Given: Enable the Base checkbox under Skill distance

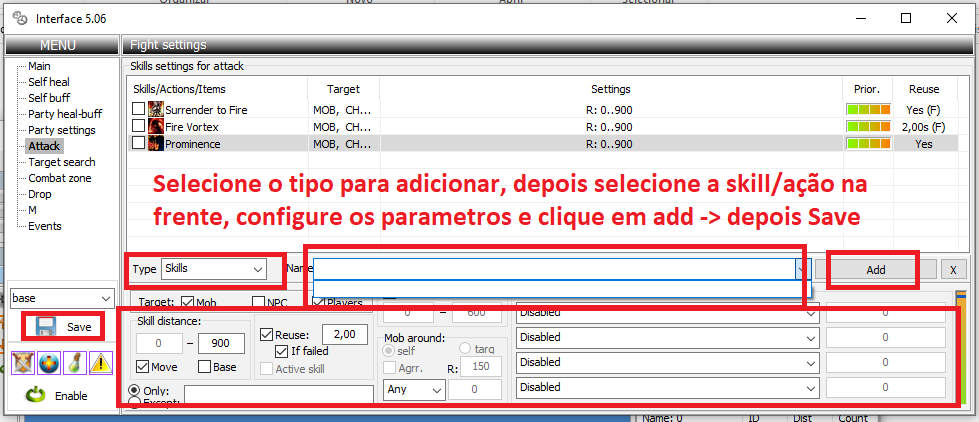Looking at the screenshot, I should point(205,367).
